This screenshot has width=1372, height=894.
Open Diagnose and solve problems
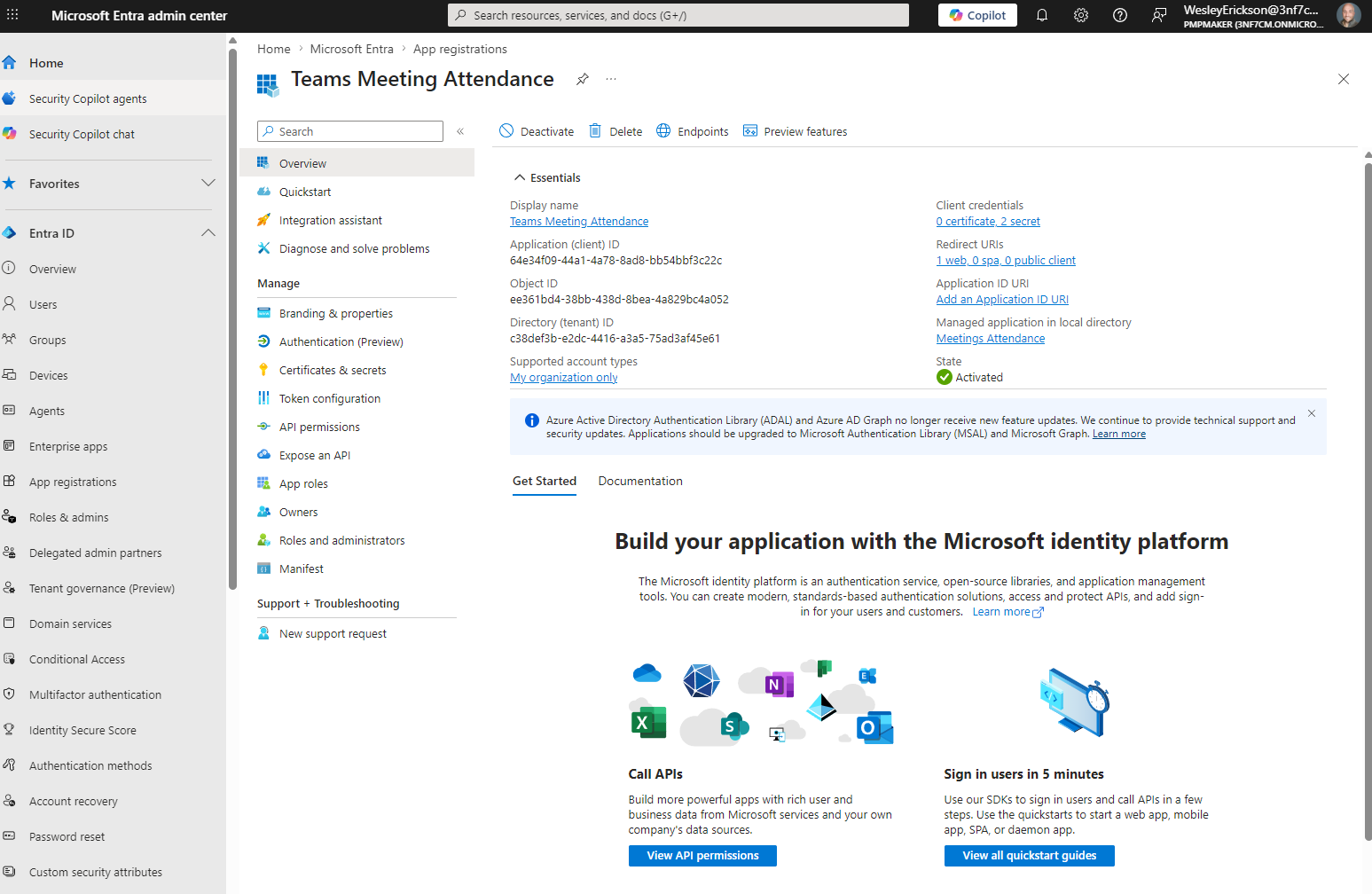[x=357, y=248]
